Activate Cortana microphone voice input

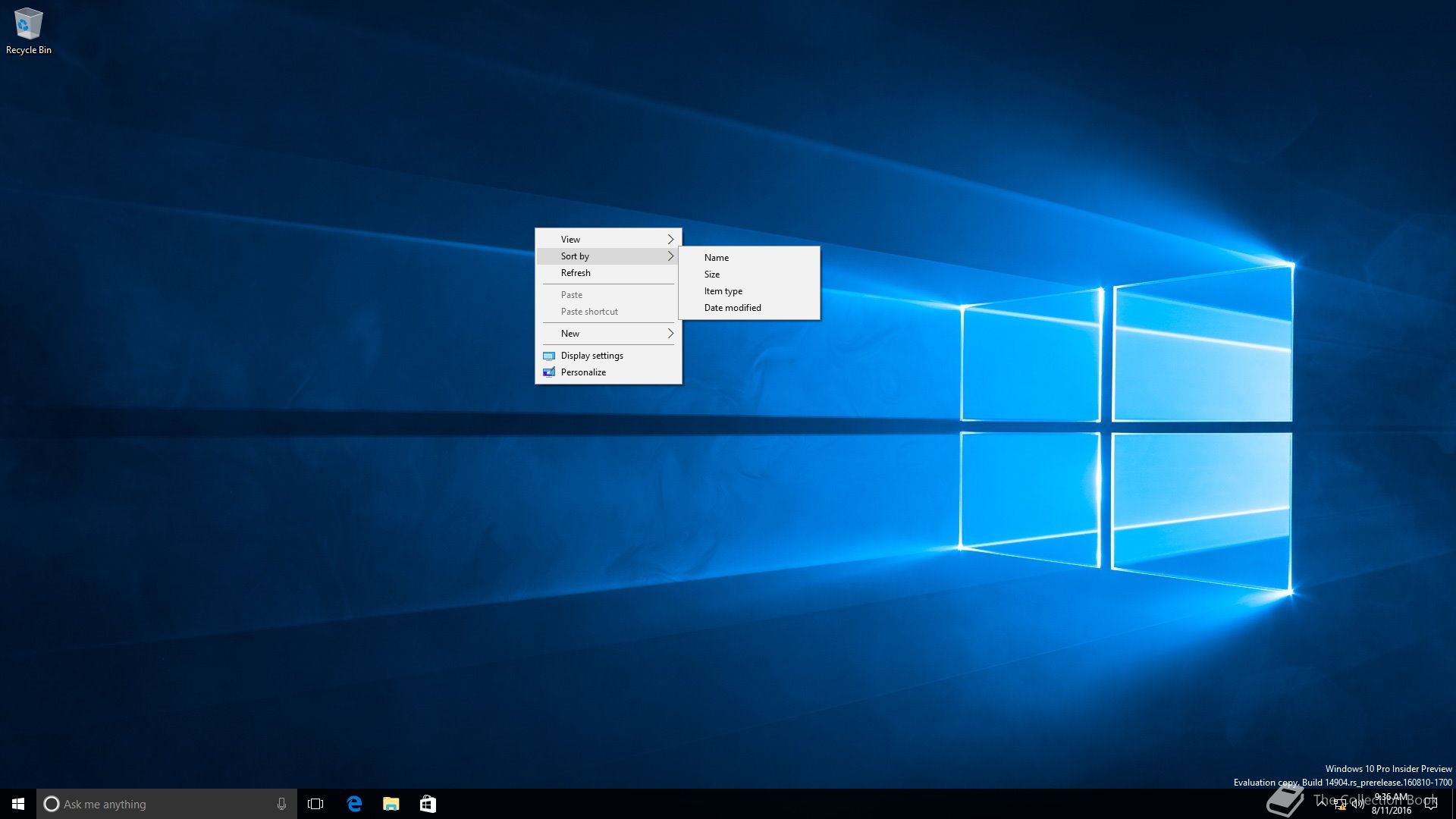click(281, 804)
